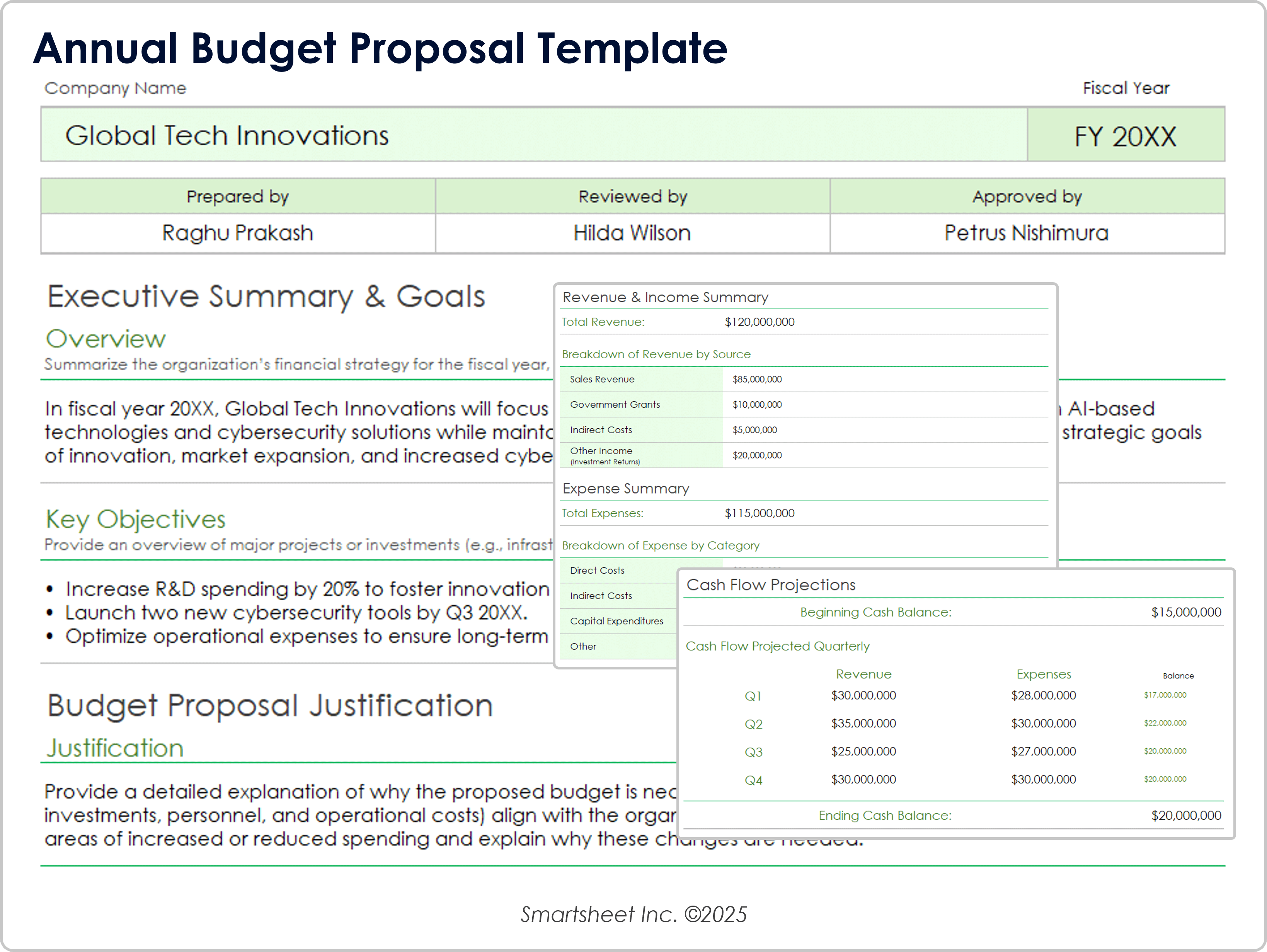
Task: Select the Global Tech Innovations company name field
Action: pos(534,135)
